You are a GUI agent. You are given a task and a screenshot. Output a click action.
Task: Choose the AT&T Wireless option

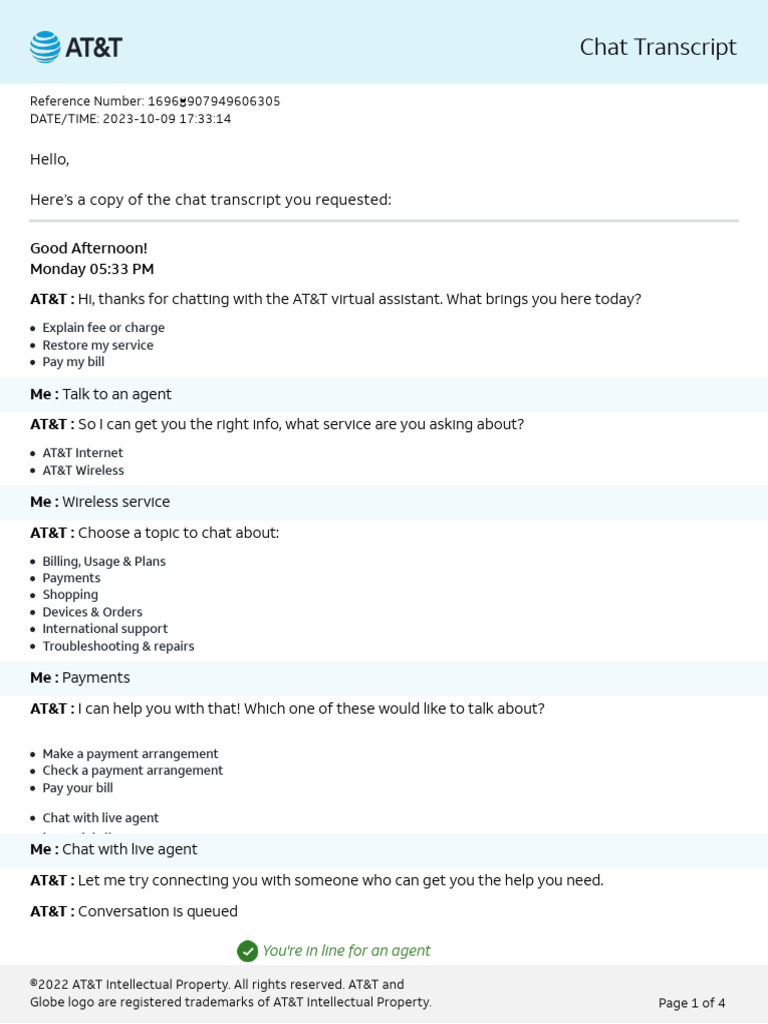coord(83,470)
